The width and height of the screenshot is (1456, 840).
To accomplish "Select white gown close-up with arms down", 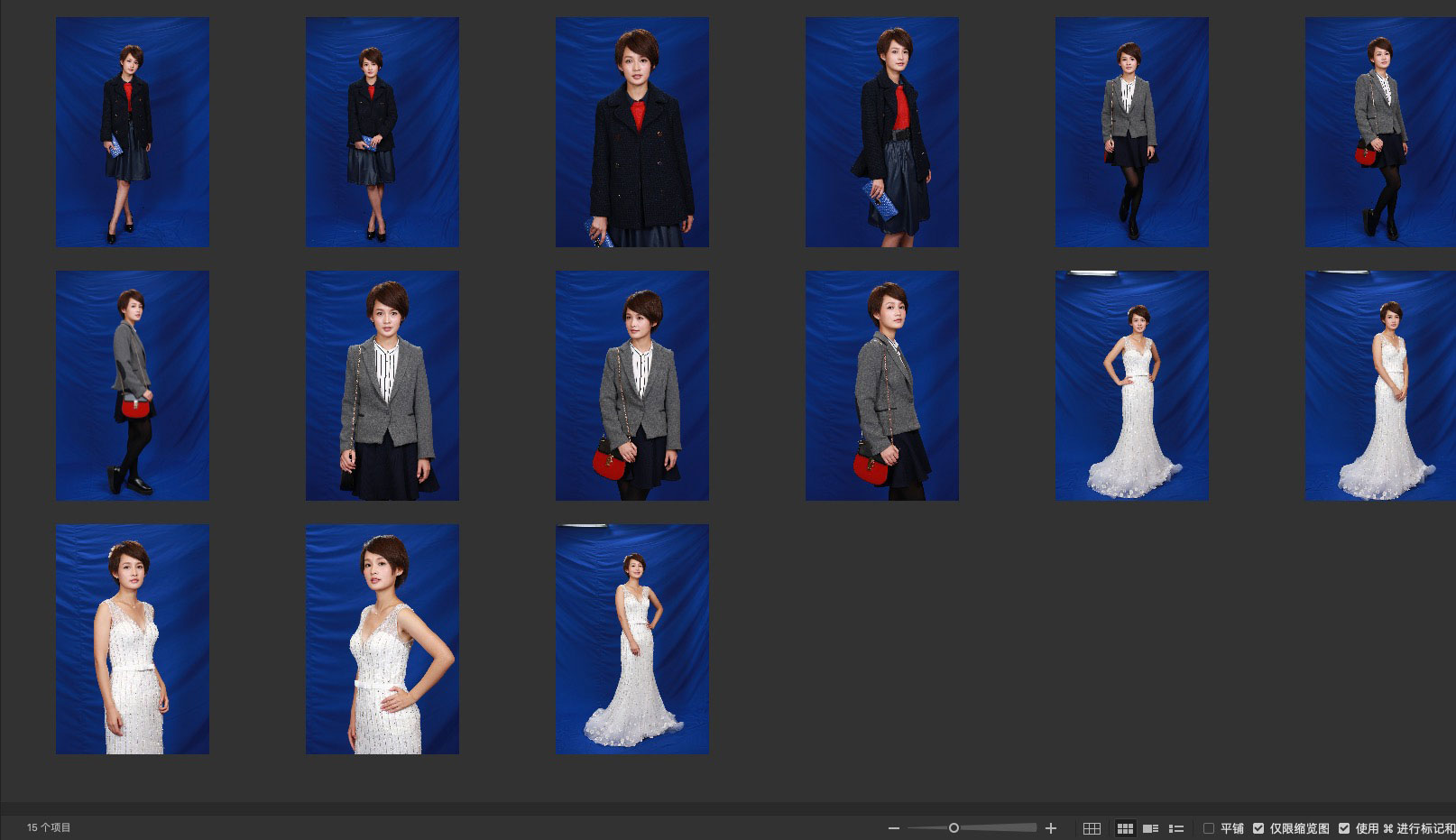I will coord(132,639).
